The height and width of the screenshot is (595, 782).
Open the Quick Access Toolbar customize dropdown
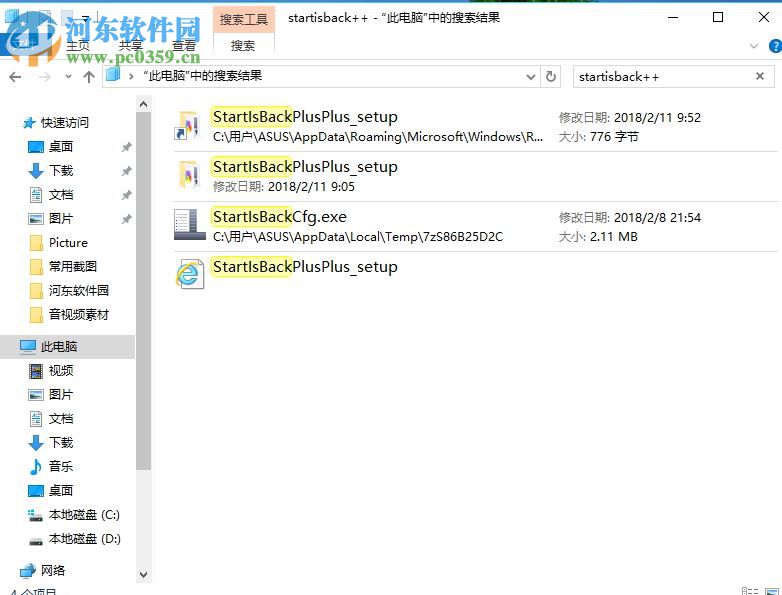pyautogui.click(x=86, y=18)
